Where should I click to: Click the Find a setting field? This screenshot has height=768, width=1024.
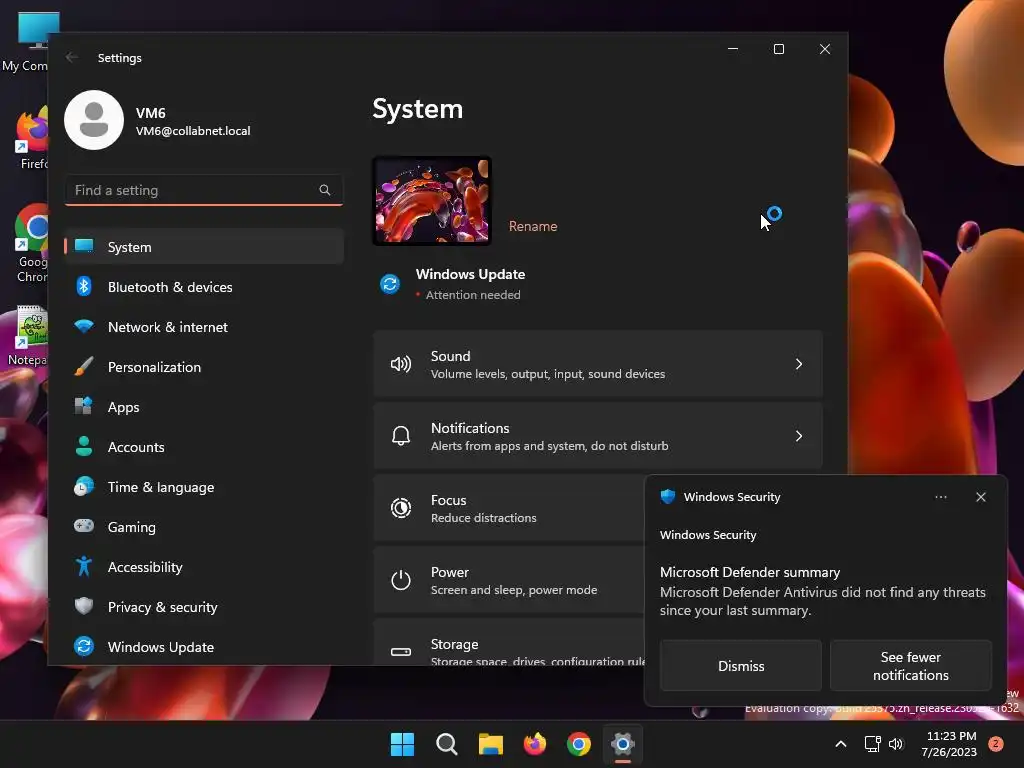[x=204, y=190]
